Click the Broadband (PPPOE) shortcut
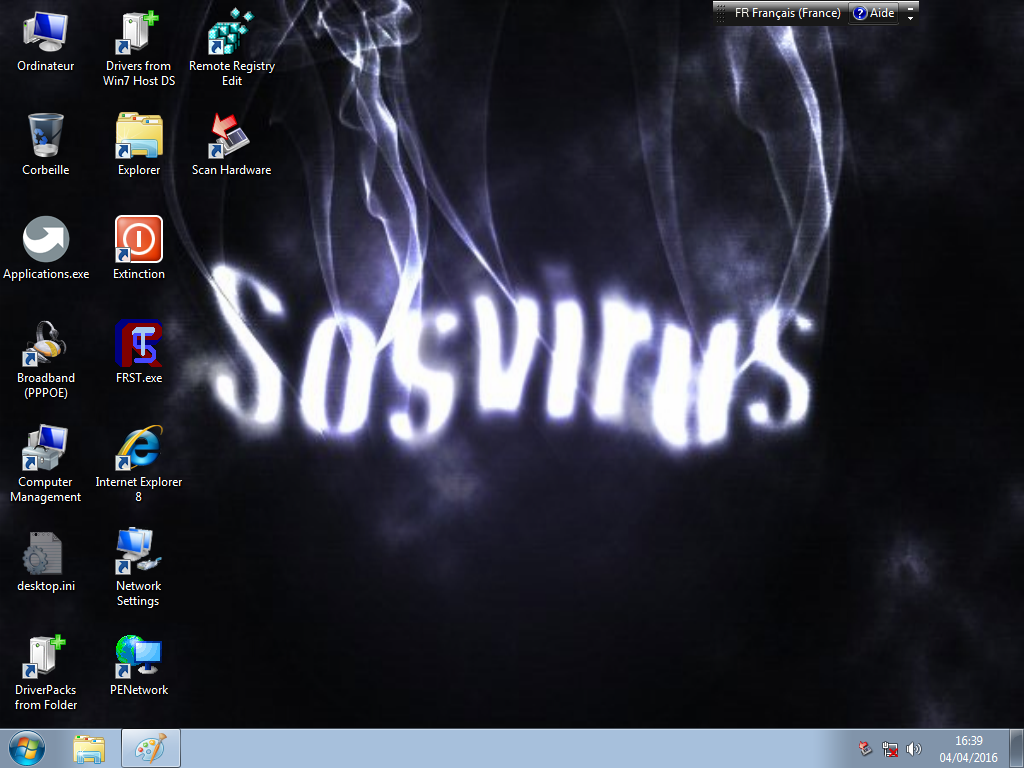Screen dimensions: 1024x768 click(x=46, y=360)
